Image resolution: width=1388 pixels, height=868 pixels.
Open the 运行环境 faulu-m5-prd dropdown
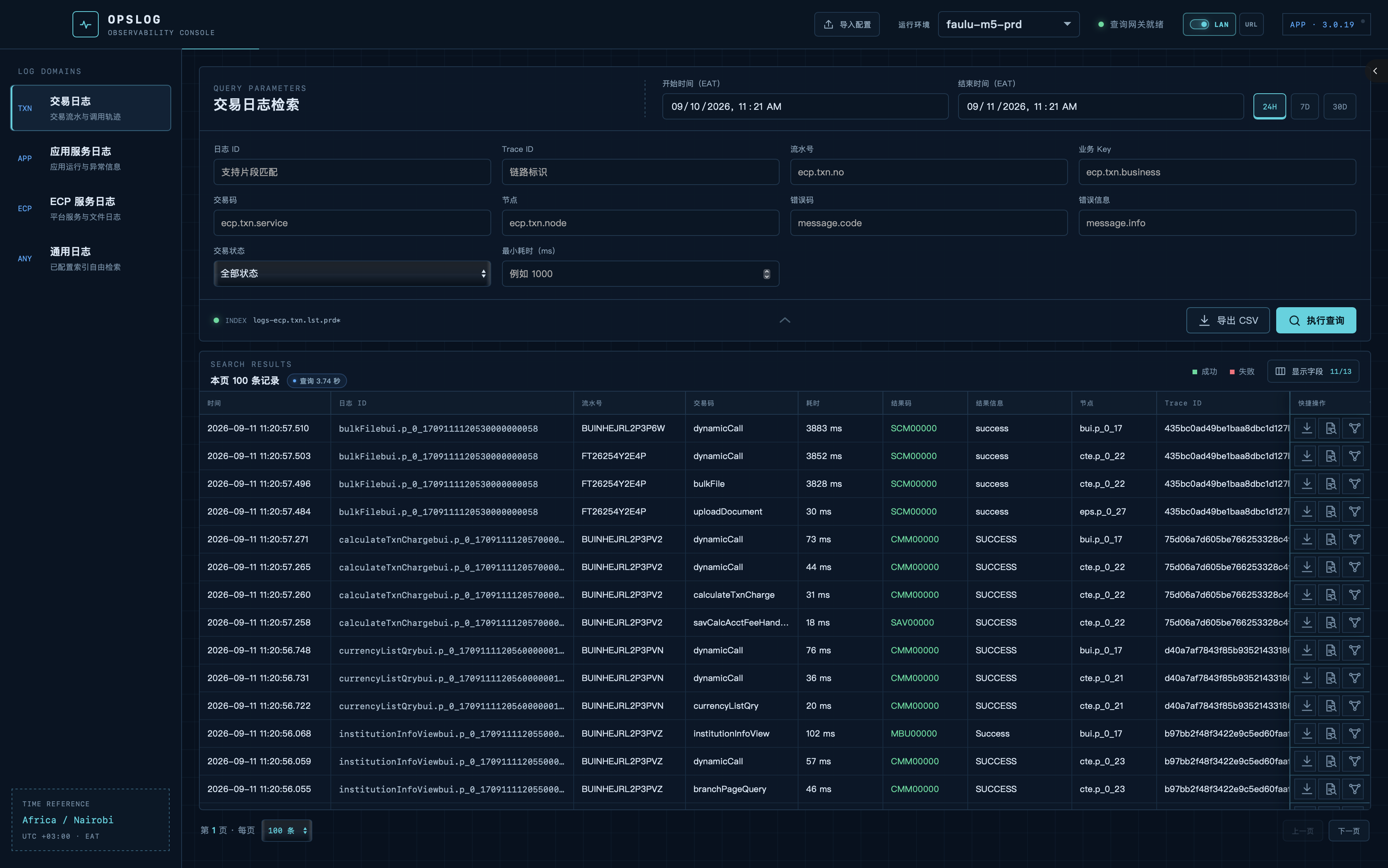(x=1008, y=25)
